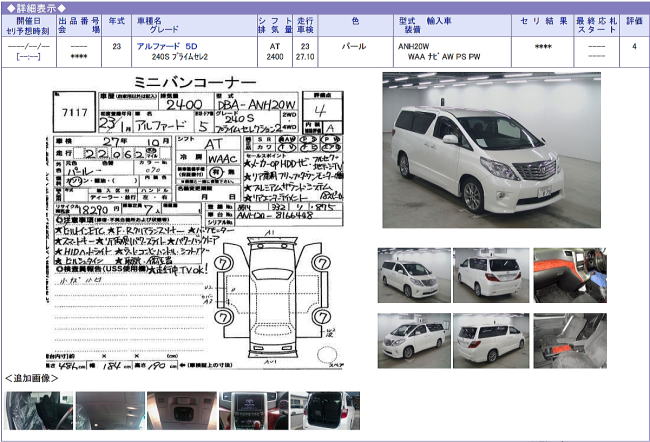
Task: Open the アルファード 5D vehicle name link
Action: (x=167, y=46)
